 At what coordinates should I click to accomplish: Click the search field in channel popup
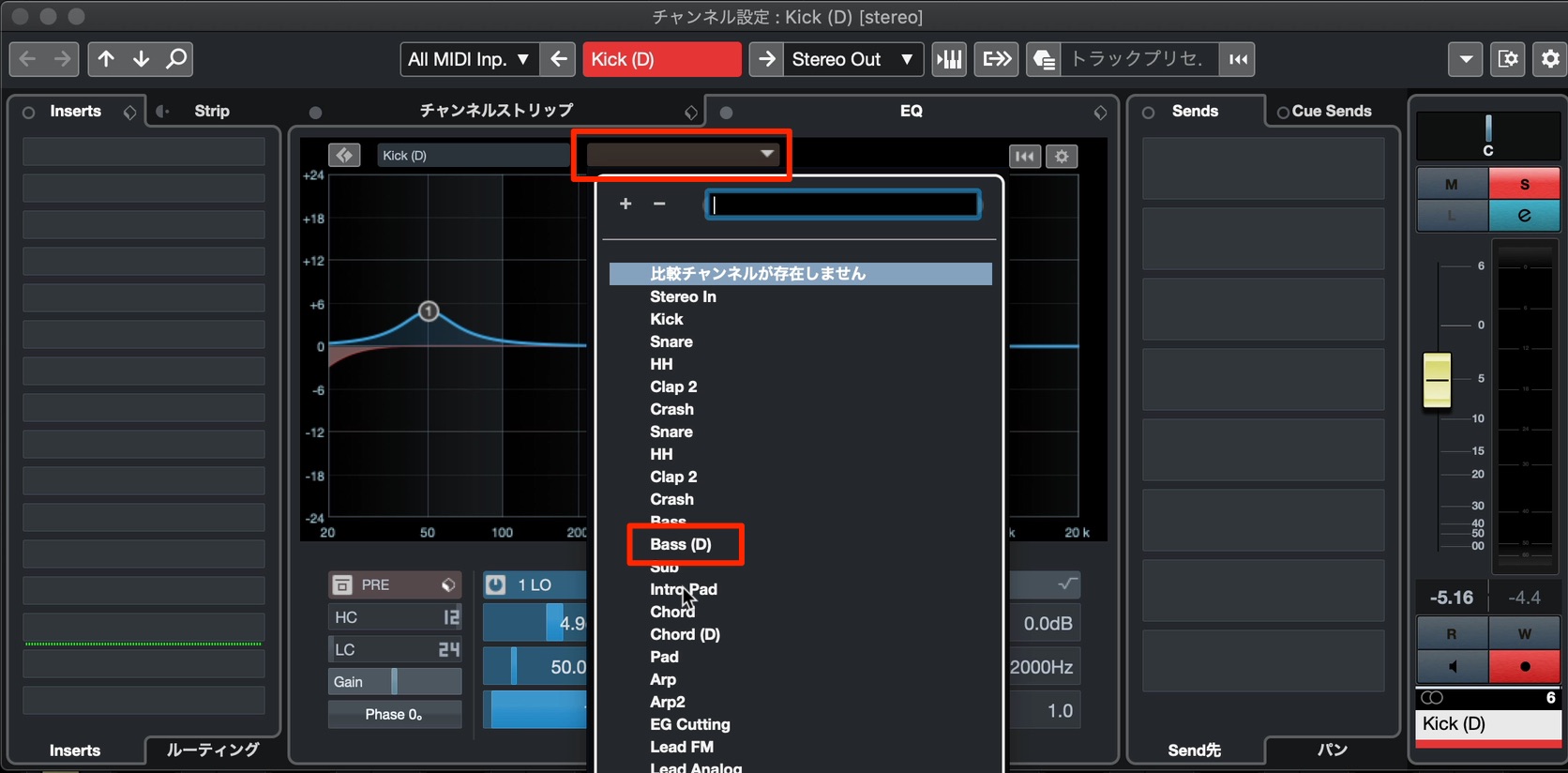pos(842,205)
